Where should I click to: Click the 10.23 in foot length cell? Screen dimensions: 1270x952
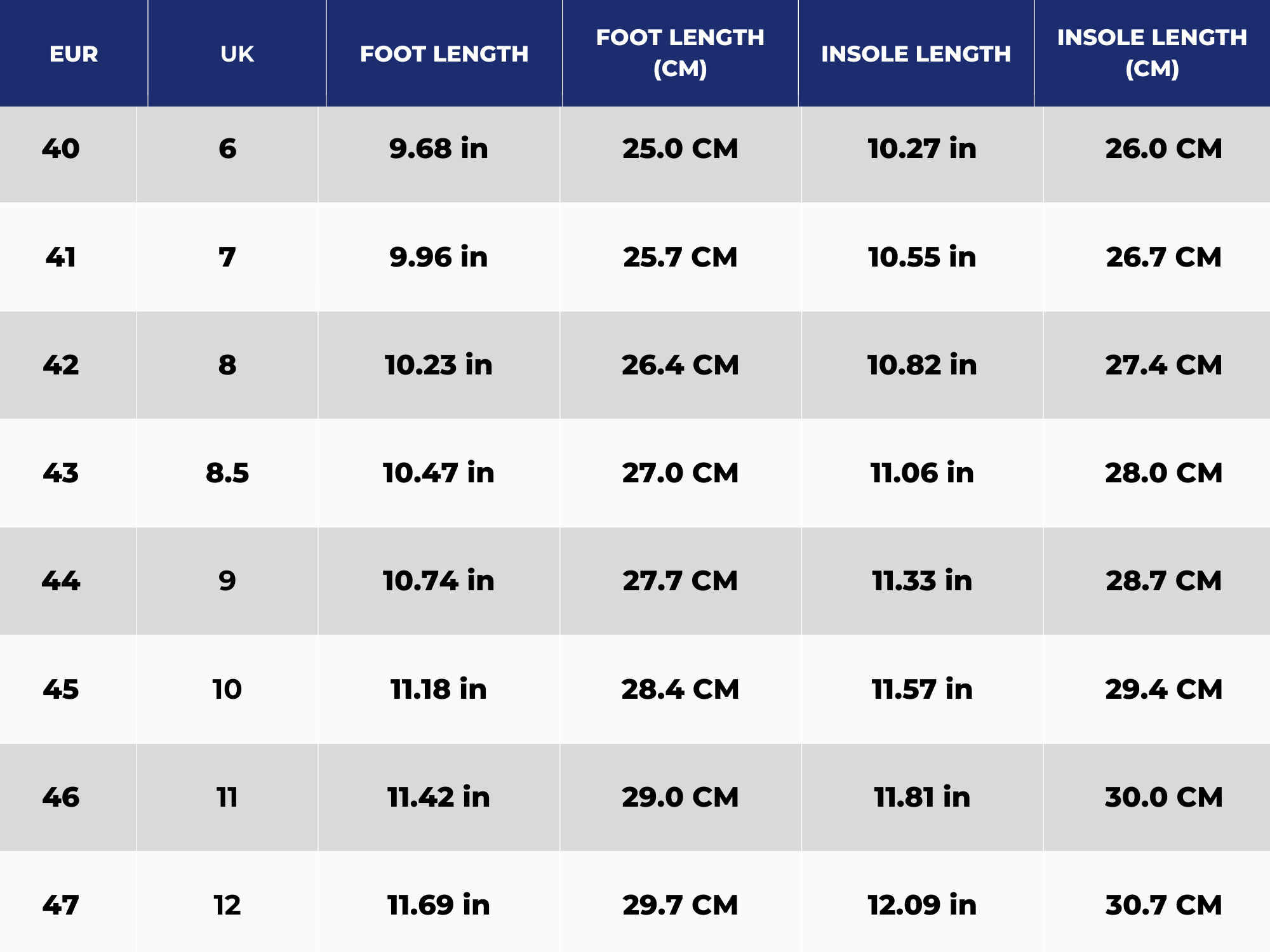pyautogui.click(x=439, y=366)
